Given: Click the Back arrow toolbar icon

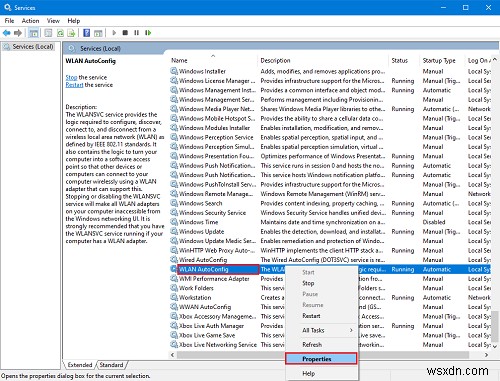Looking at the screenshot, I should coord(6,33).
